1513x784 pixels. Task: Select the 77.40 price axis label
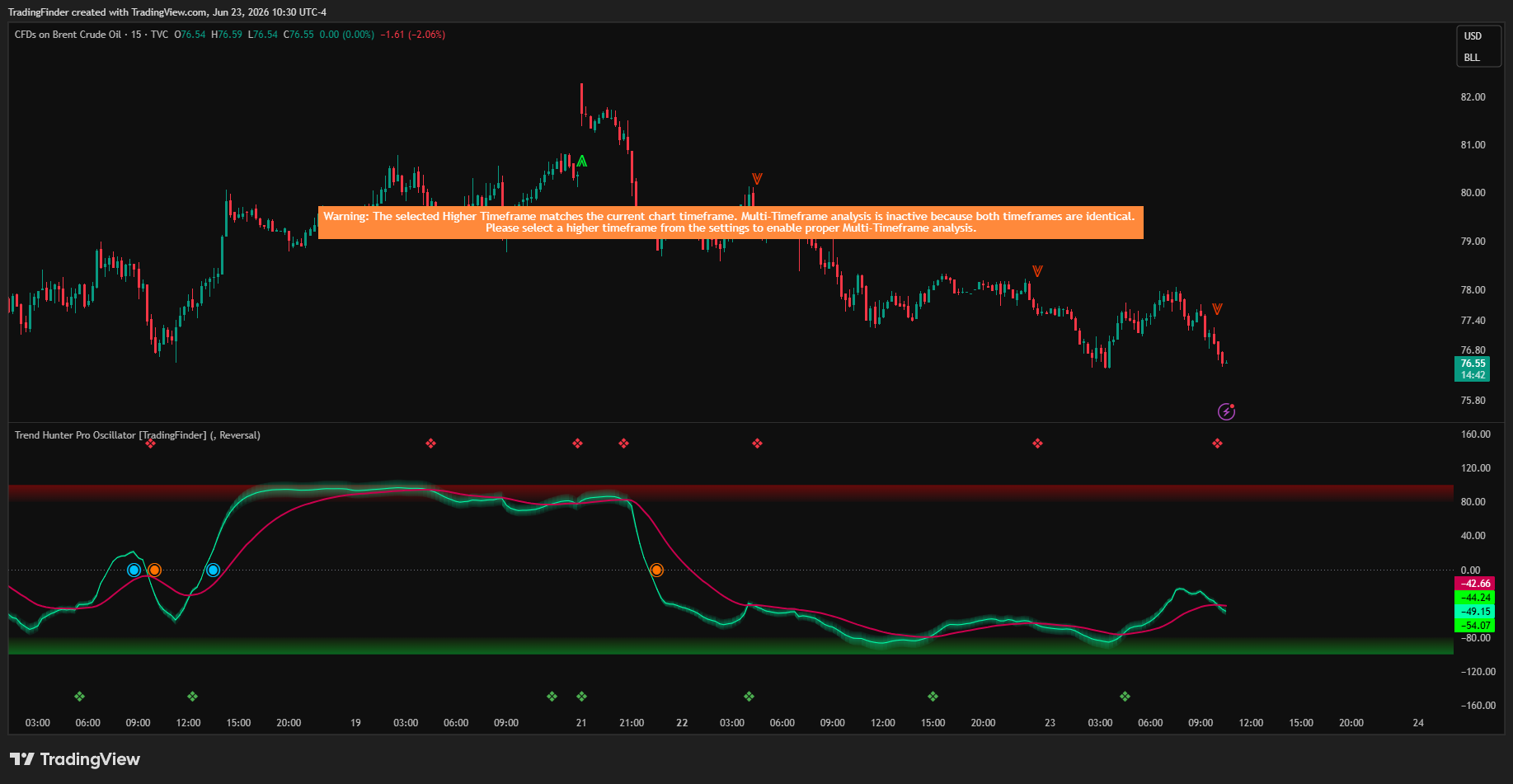pyautogui.click(x=1473, y=321)
